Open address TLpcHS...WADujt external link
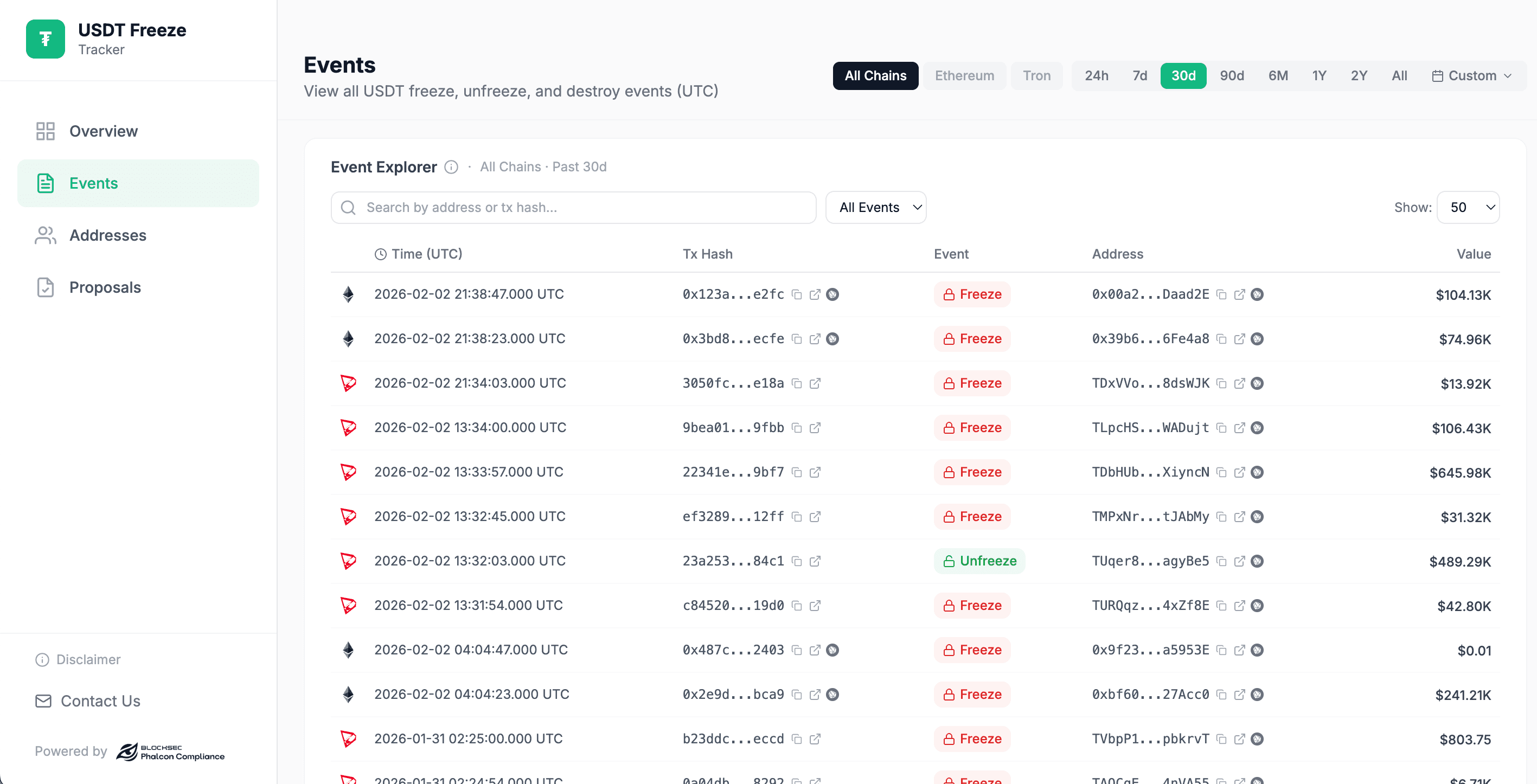The width and height of the screenshot is (1537, 784). click(1239, 428)
